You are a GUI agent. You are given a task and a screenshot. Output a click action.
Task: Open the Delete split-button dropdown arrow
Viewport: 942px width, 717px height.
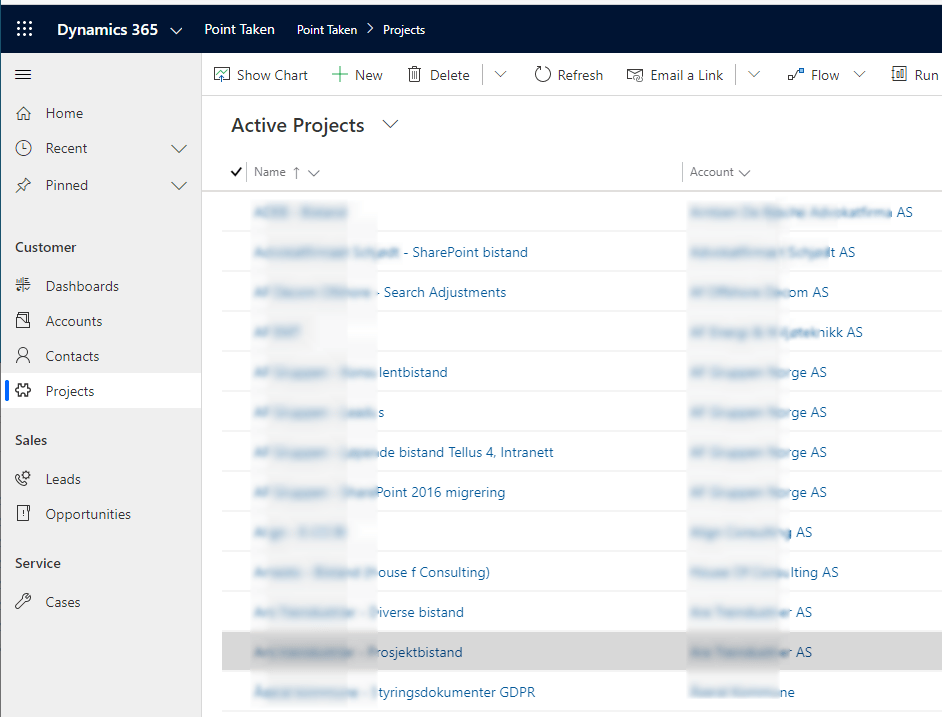tap(501, 75)
